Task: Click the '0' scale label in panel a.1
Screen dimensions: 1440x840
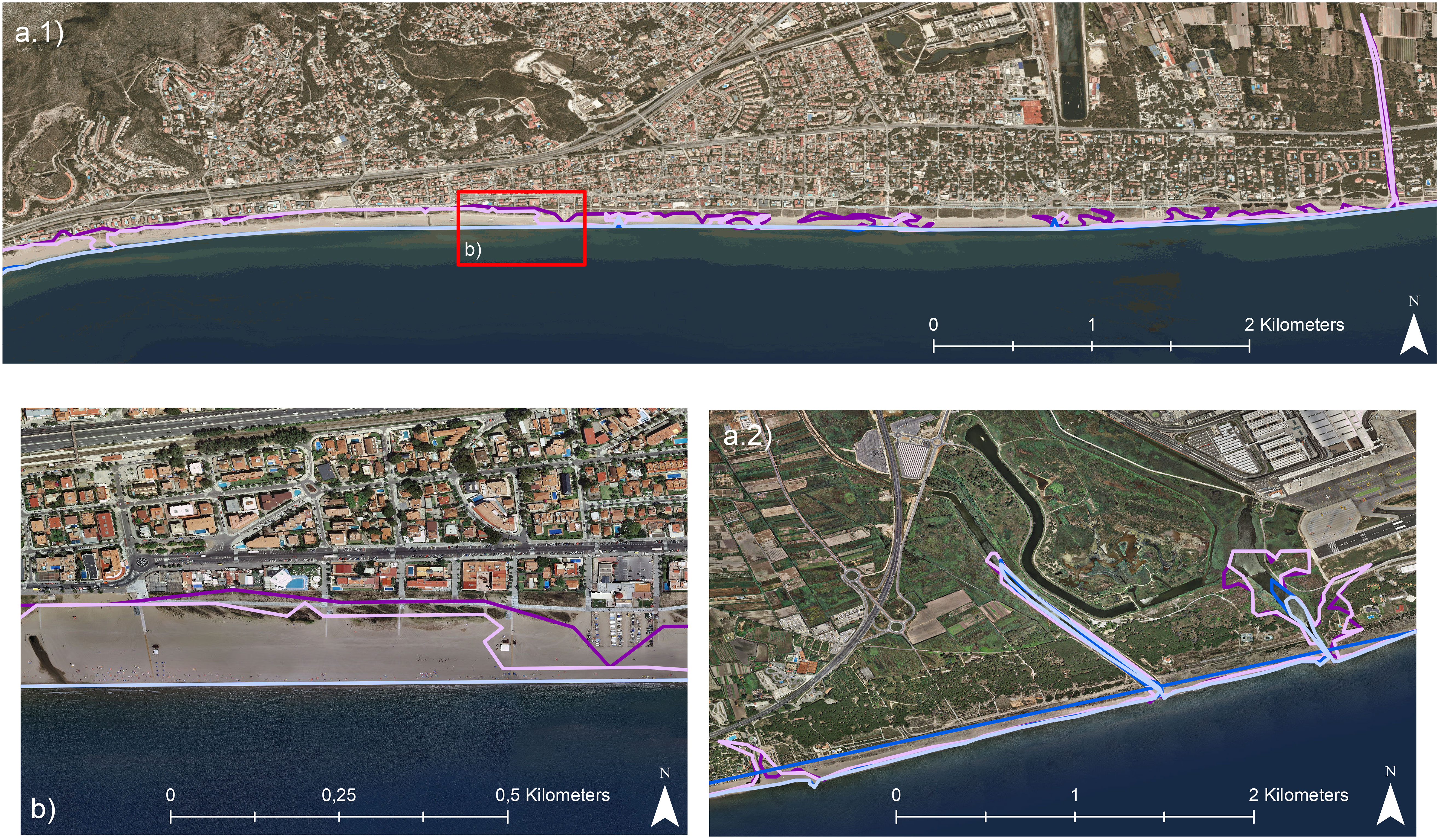Action: (x=933, y=325)
